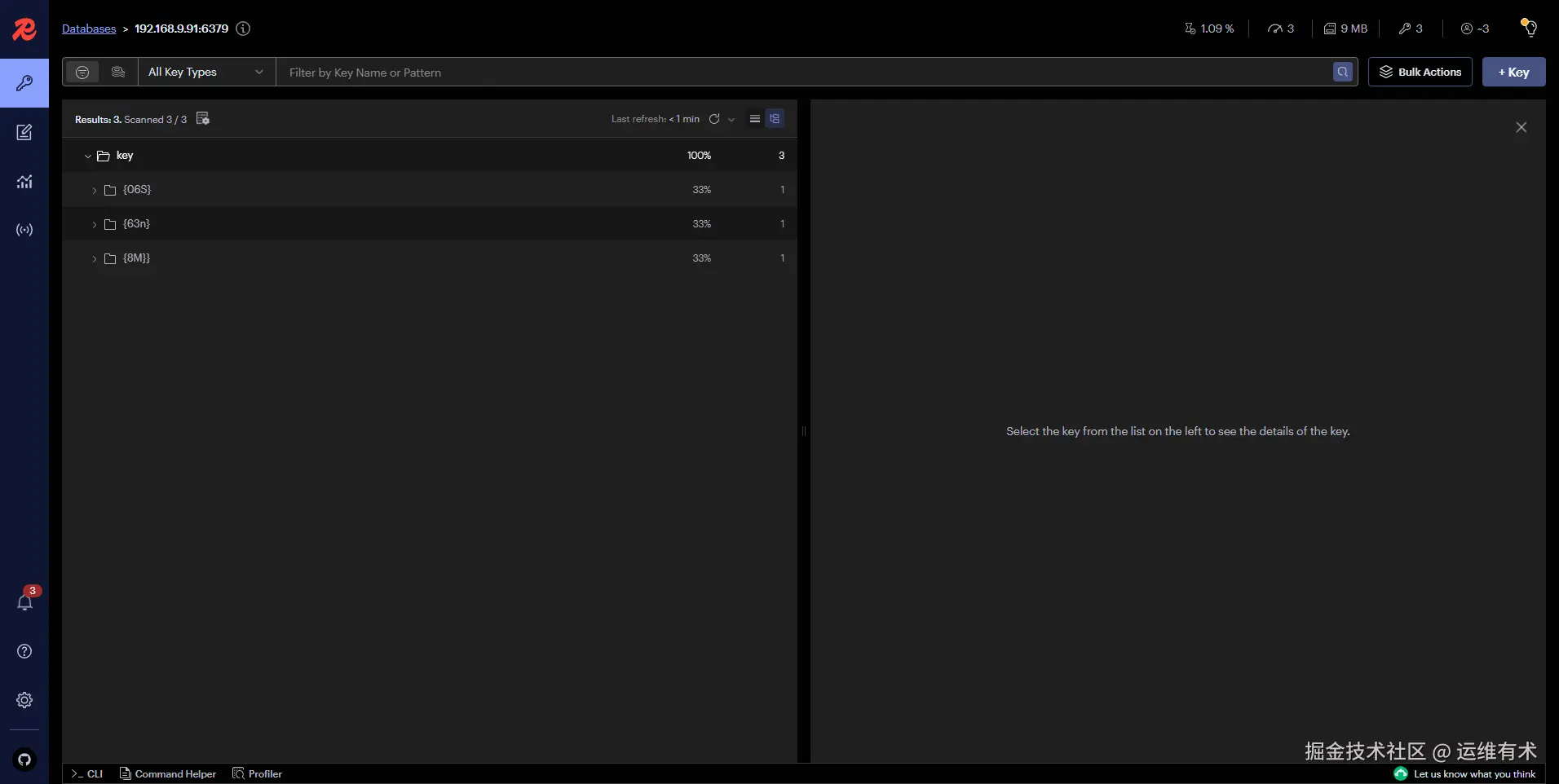Collapse the key root folder
The image size is (1559, 784).
pos(87,156)
